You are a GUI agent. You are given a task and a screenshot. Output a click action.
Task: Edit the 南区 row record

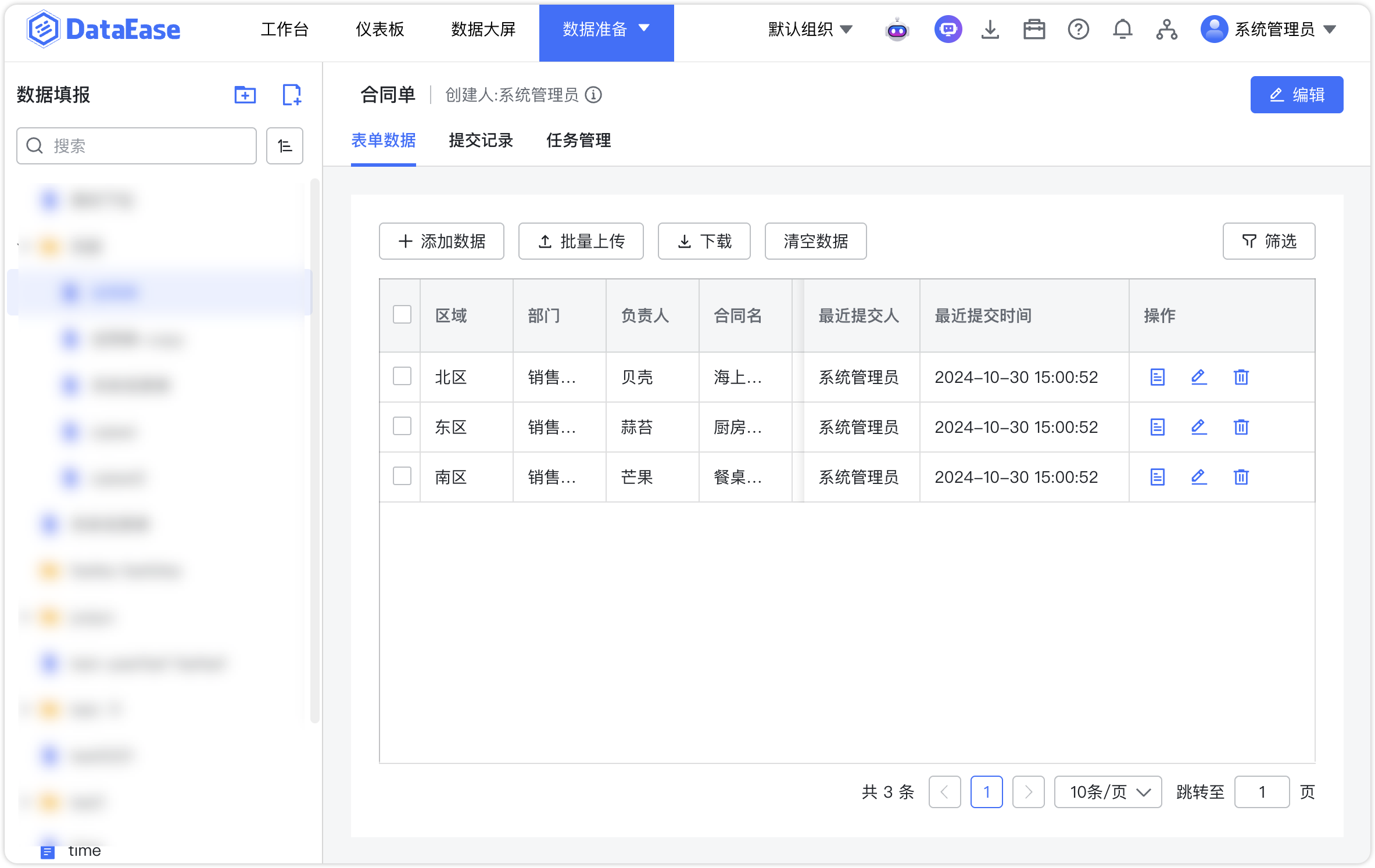tap(1199, 477)
